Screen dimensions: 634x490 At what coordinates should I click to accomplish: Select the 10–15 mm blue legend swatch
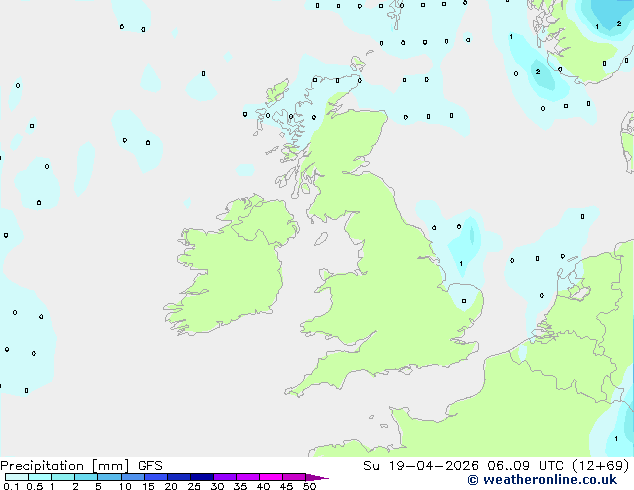pos(132,477)
